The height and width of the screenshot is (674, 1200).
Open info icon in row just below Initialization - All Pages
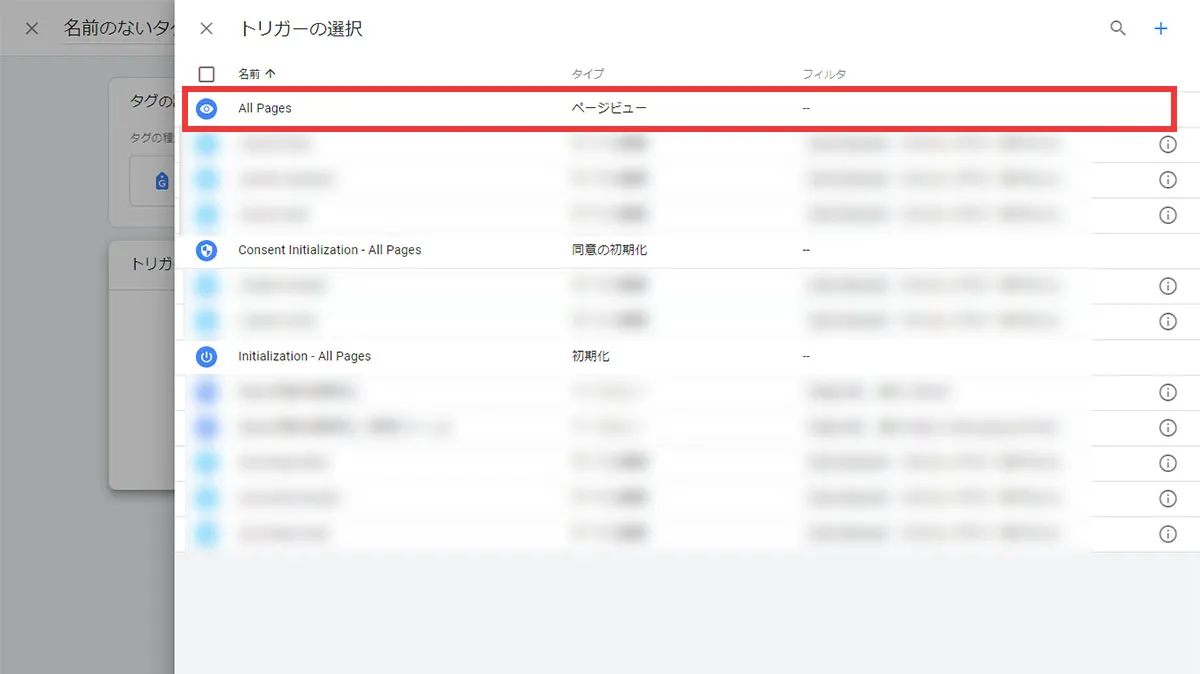1166,392
